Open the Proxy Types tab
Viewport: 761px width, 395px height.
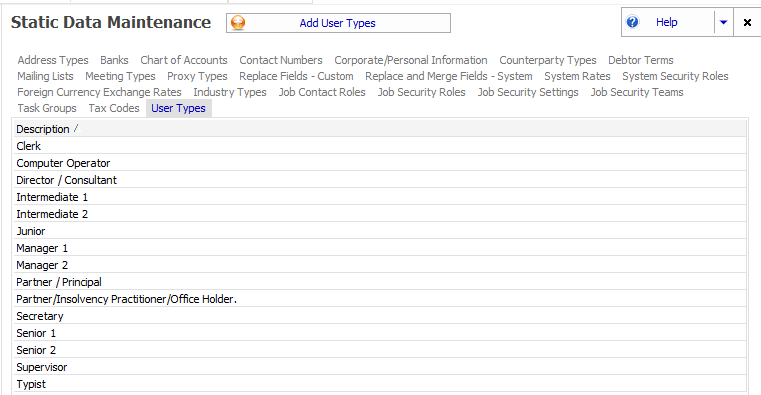pyautogui.click(x=198, y=76)
